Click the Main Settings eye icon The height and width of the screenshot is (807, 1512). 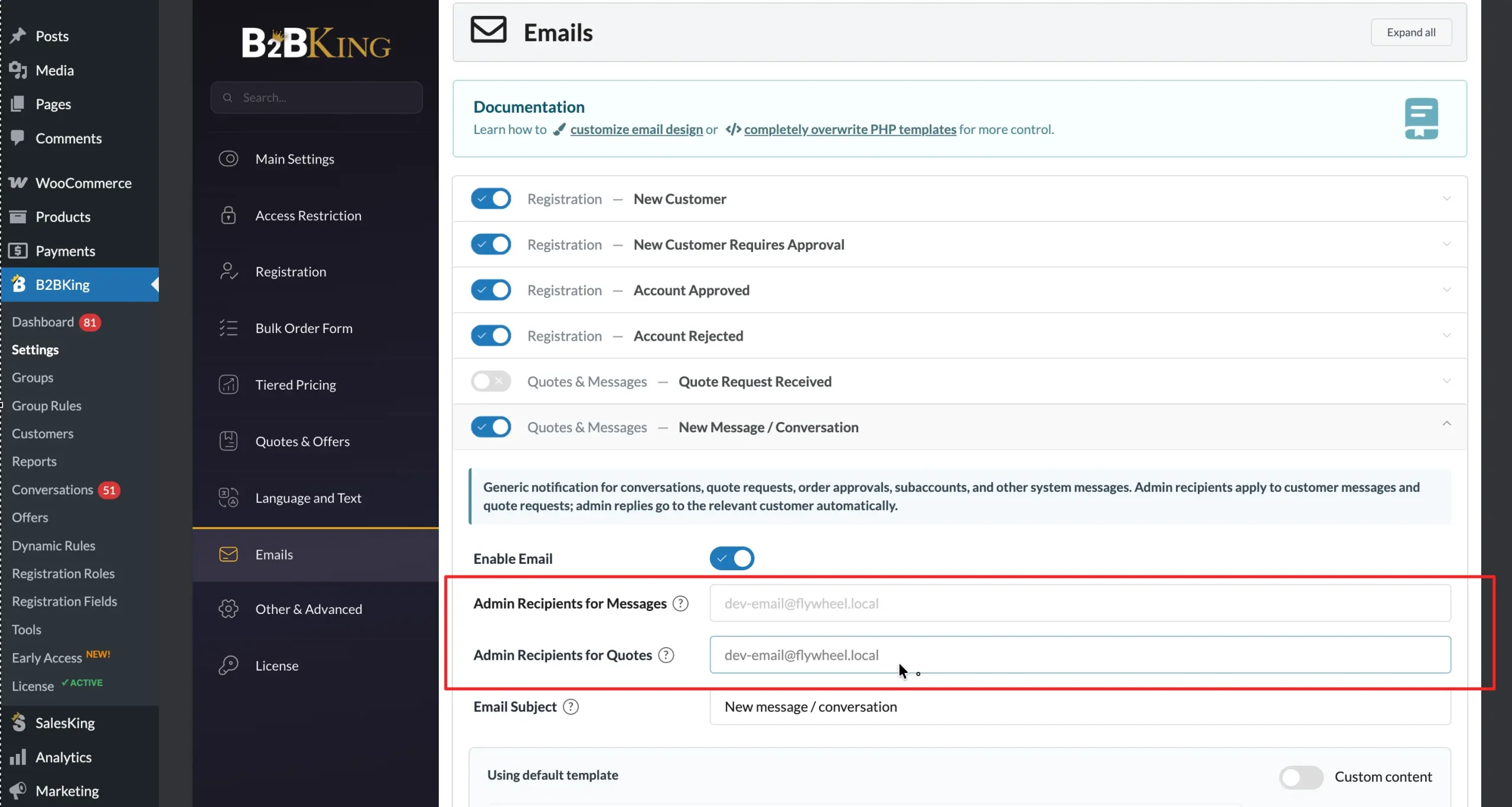228,159
